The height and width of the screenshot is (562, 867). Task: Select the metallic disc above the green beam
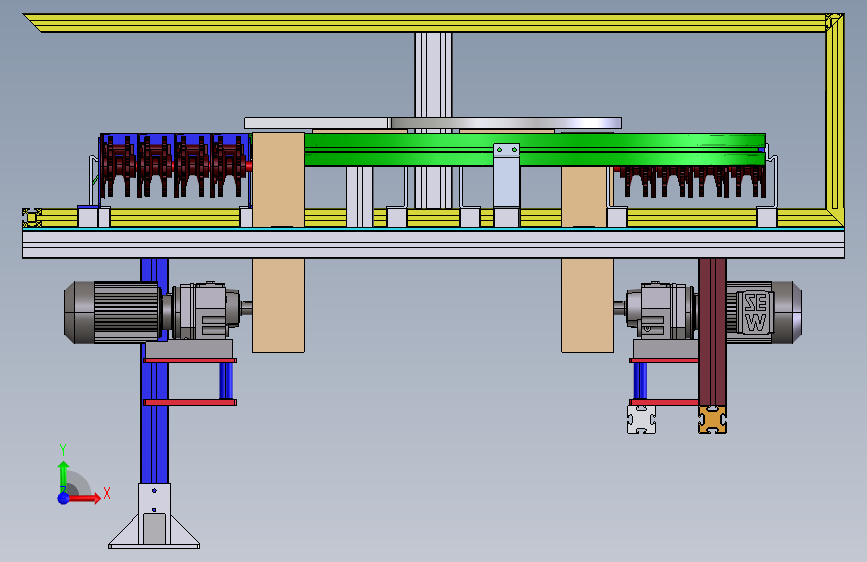506,123
